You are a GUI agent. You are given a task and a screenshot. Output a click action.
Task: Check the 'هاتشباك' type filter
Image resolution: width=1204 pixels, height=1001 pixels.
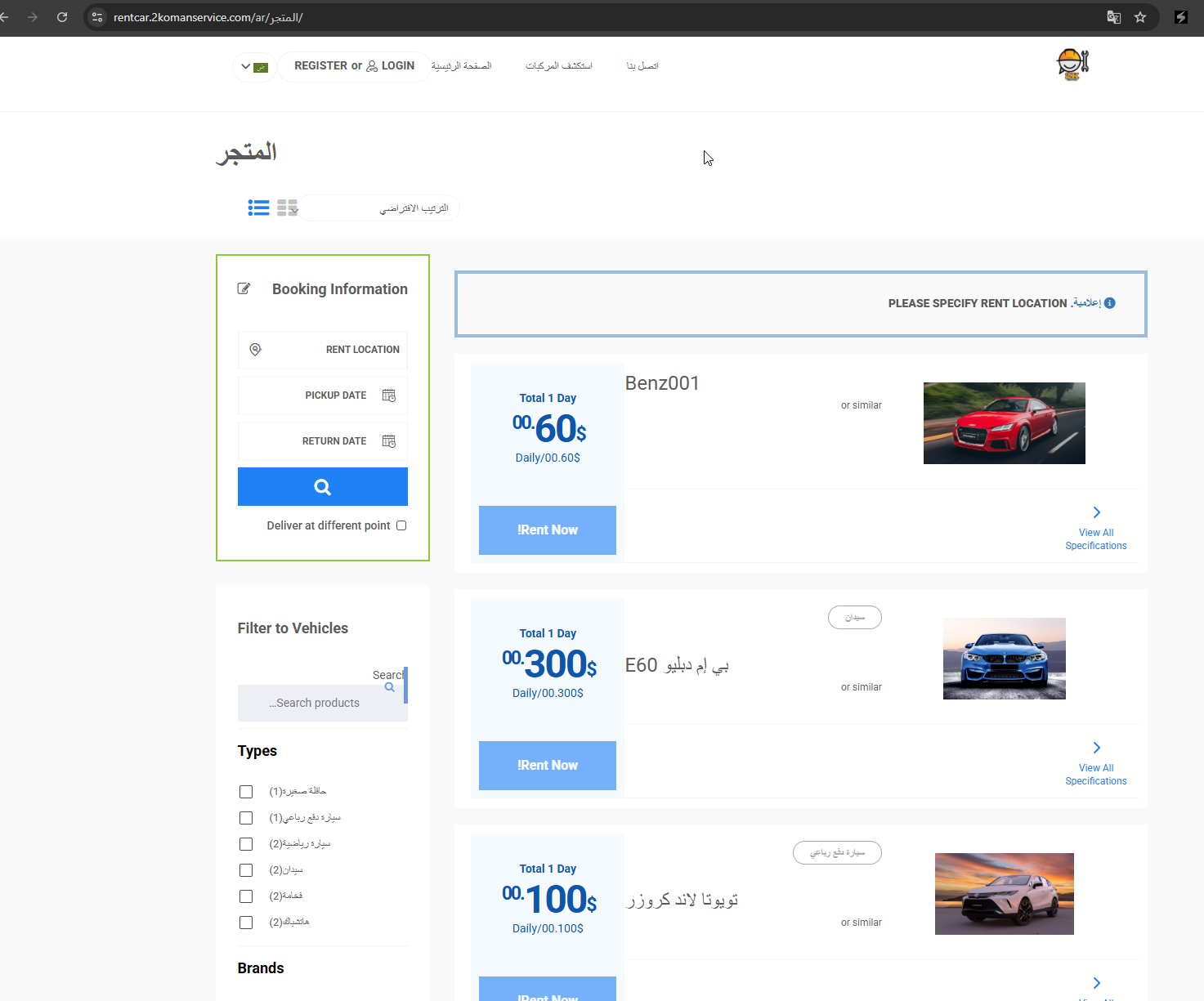[x=246, y=923]
